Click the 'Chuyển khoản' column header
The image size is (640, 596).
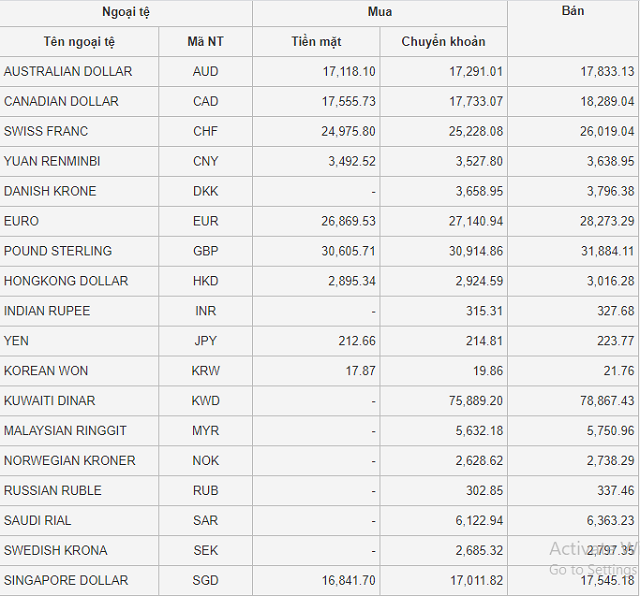coord(443,42)
